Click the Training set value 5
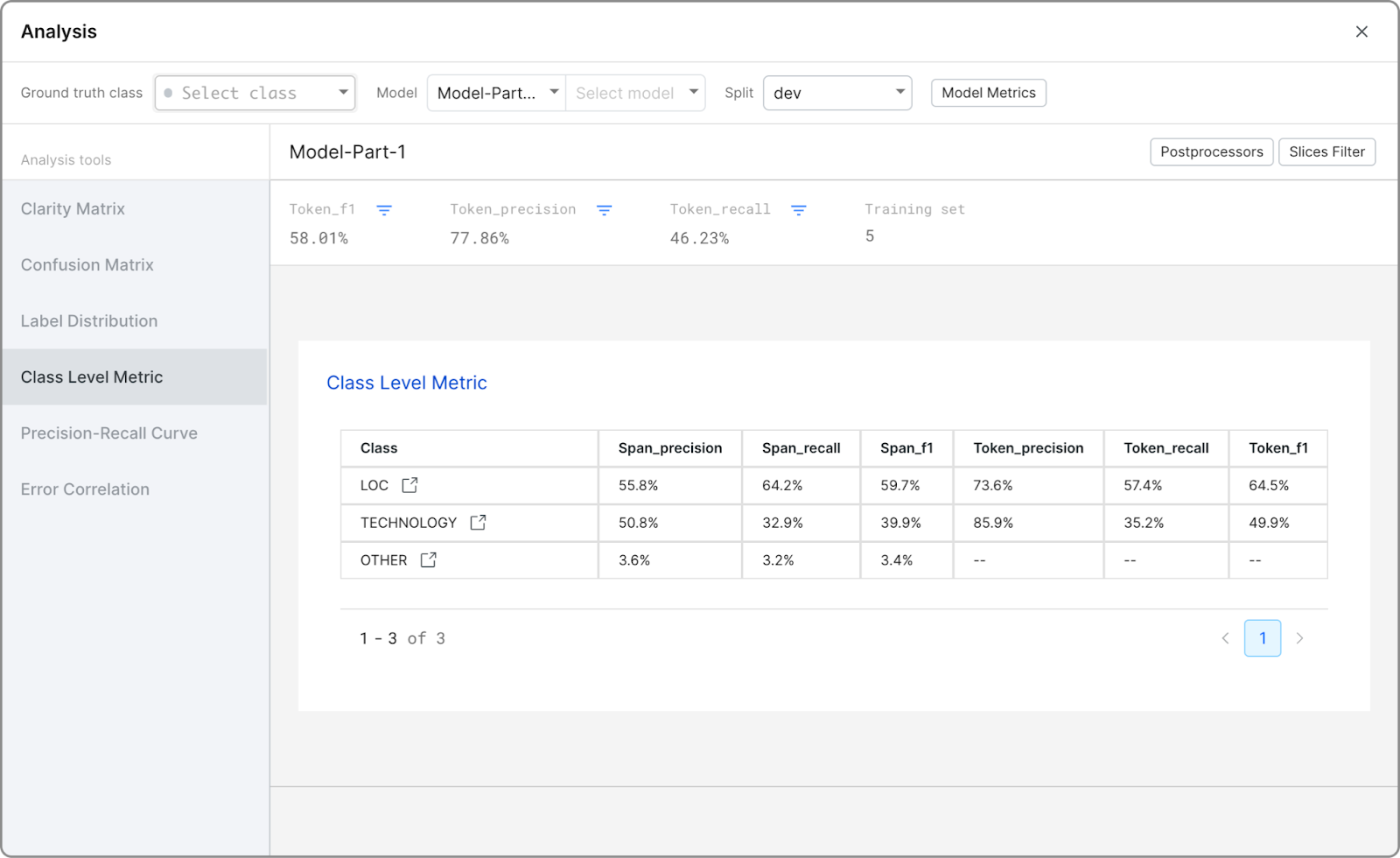The image size is (1400, 858). (x=870, y=236)
